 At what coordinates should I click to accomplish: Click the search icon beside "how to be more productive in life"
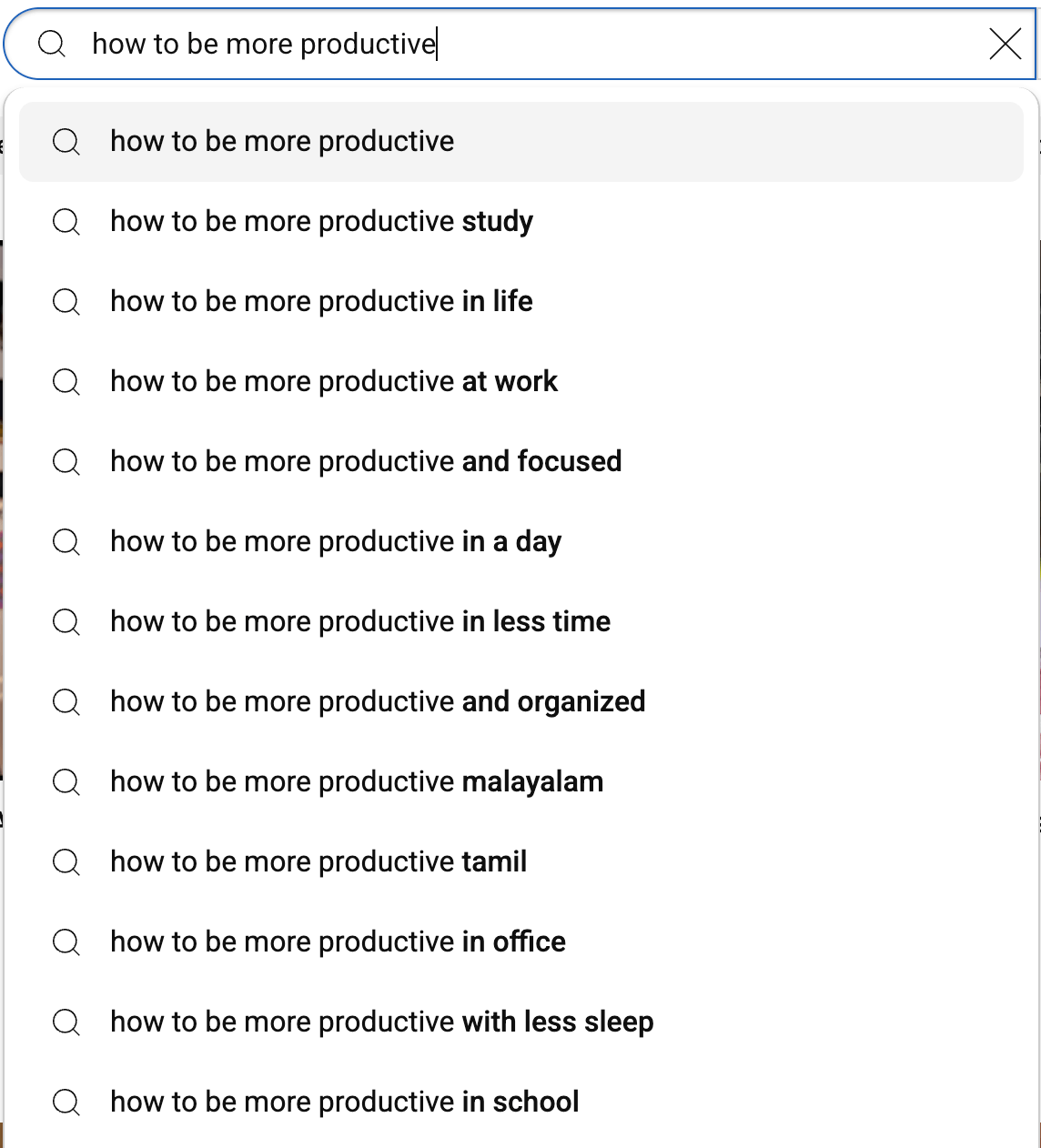pyautogui.click(x=66, y=301)
